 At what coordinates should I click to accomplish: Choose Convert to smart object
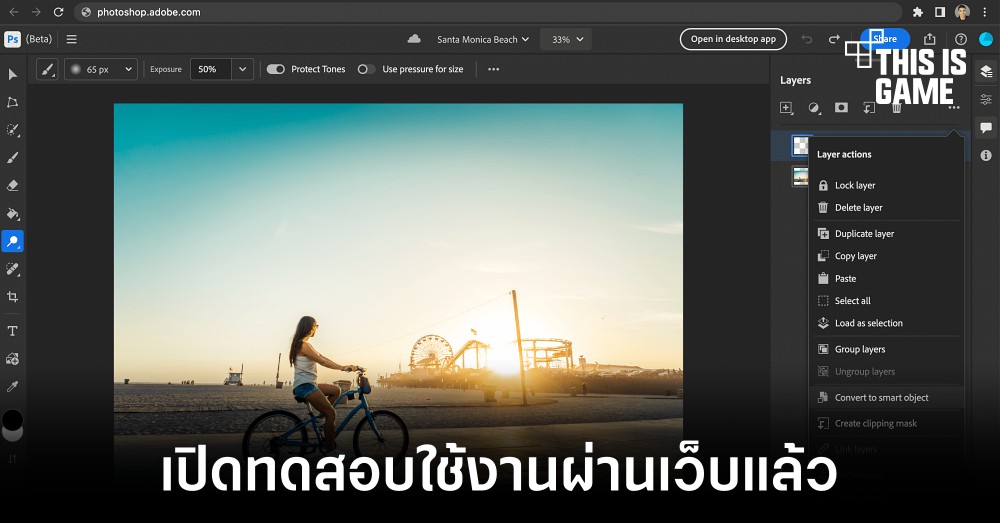[886, 397]
